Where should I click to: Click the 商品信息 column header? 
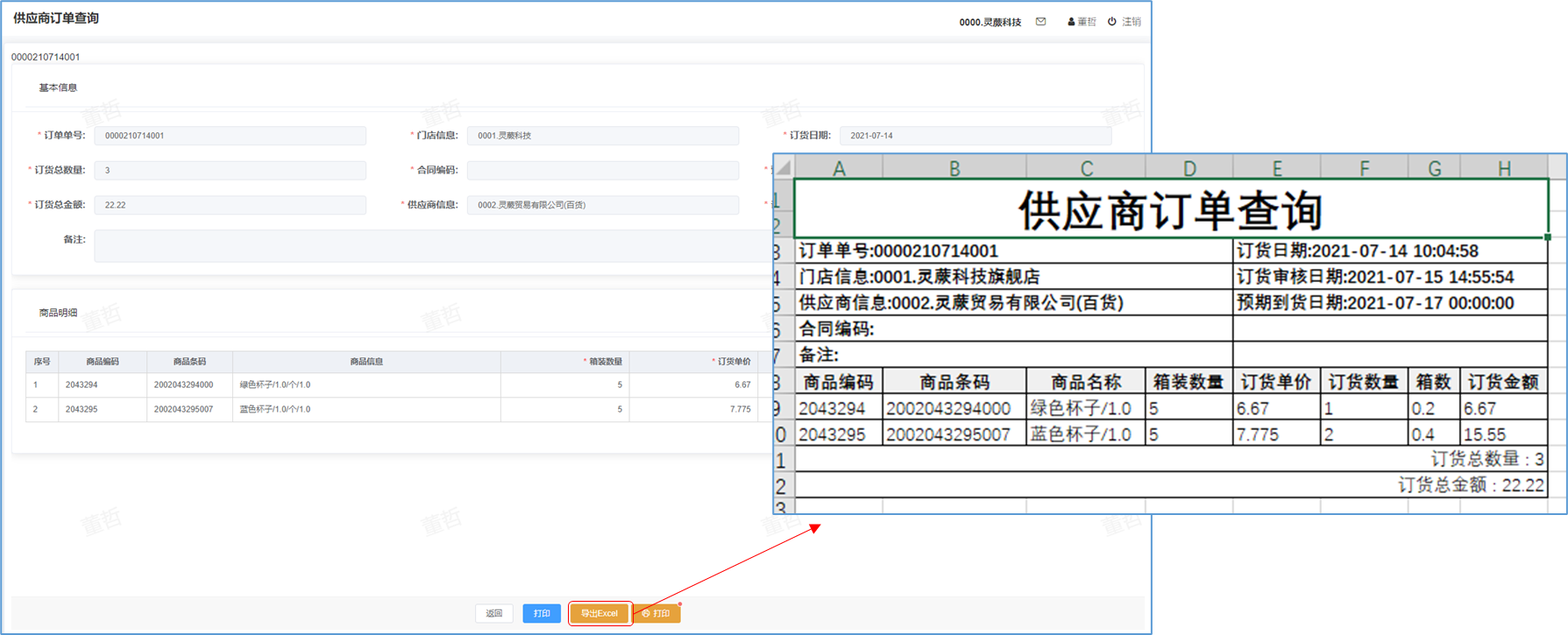(x=365, y=362)
